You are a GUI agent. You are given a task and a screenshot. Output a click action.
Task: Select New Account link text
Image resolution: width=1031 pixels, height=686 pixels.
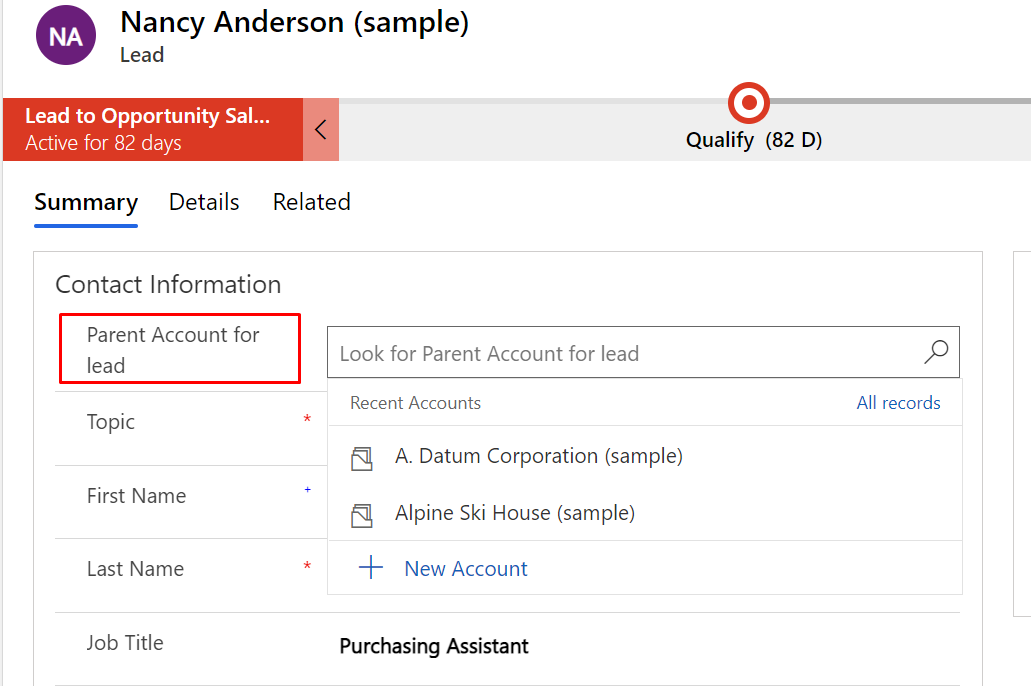point(466,569)
